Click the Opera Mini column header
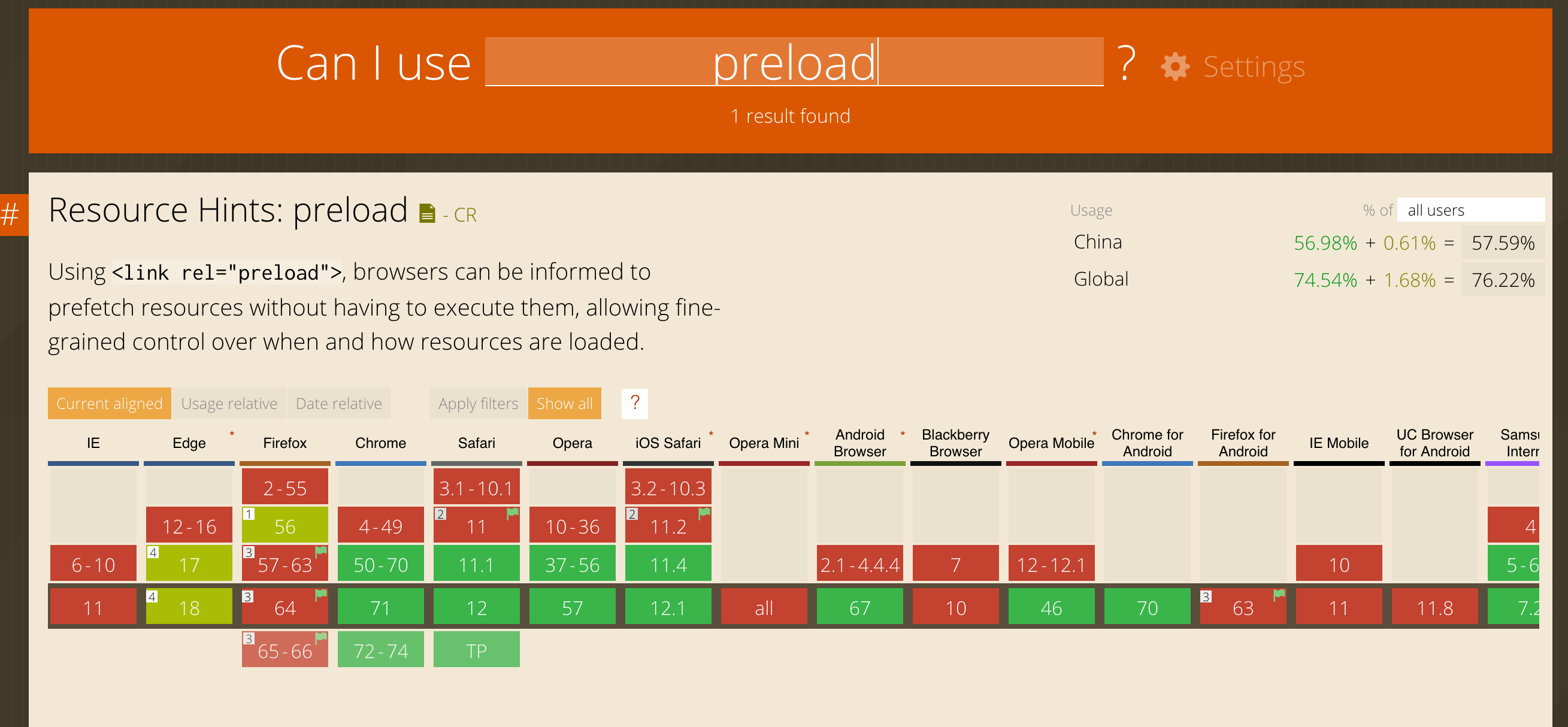Screen dimensions: 1568x727 [763, 443]
